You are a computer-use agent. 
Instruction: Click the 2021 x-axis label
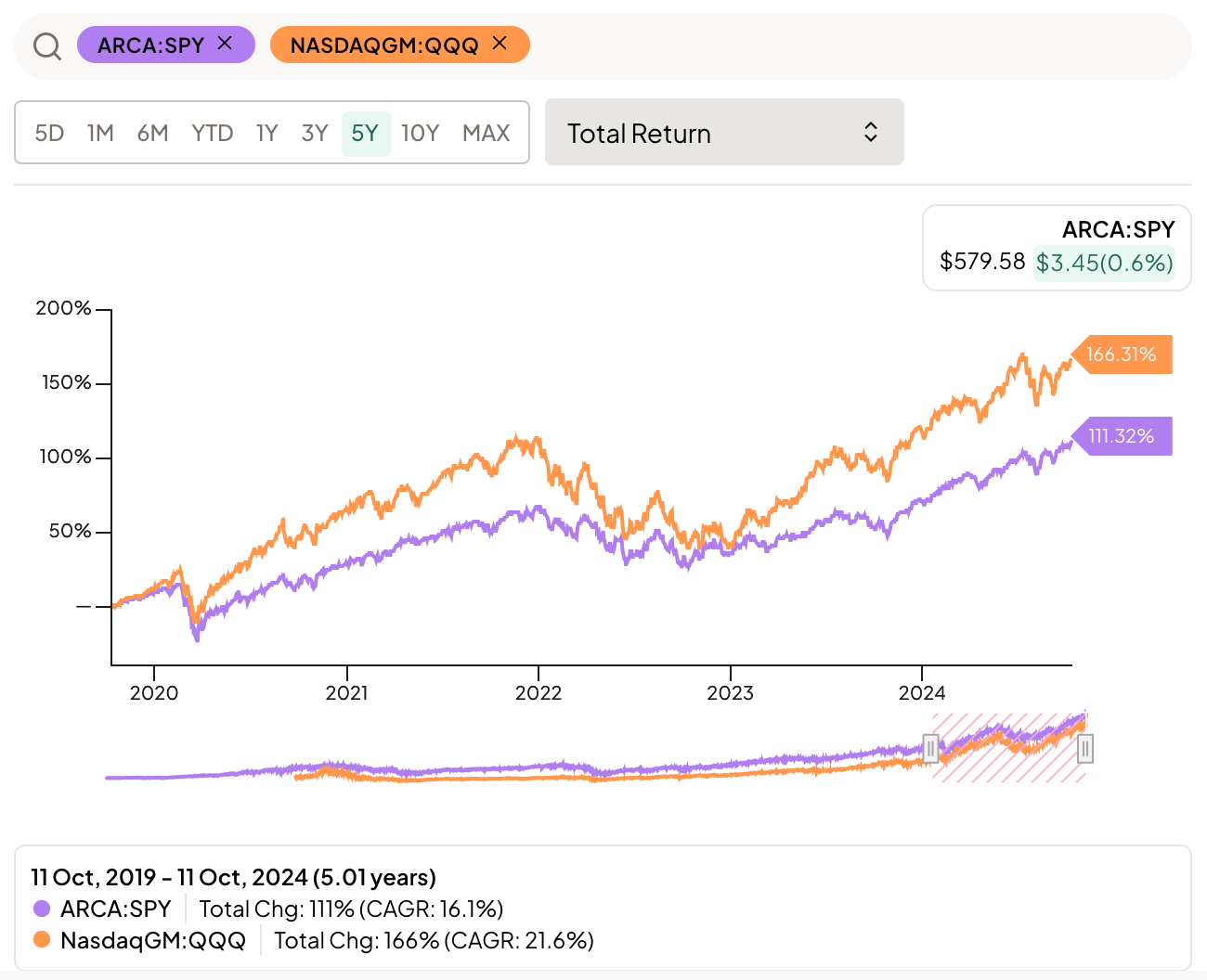tap(346, 693)
